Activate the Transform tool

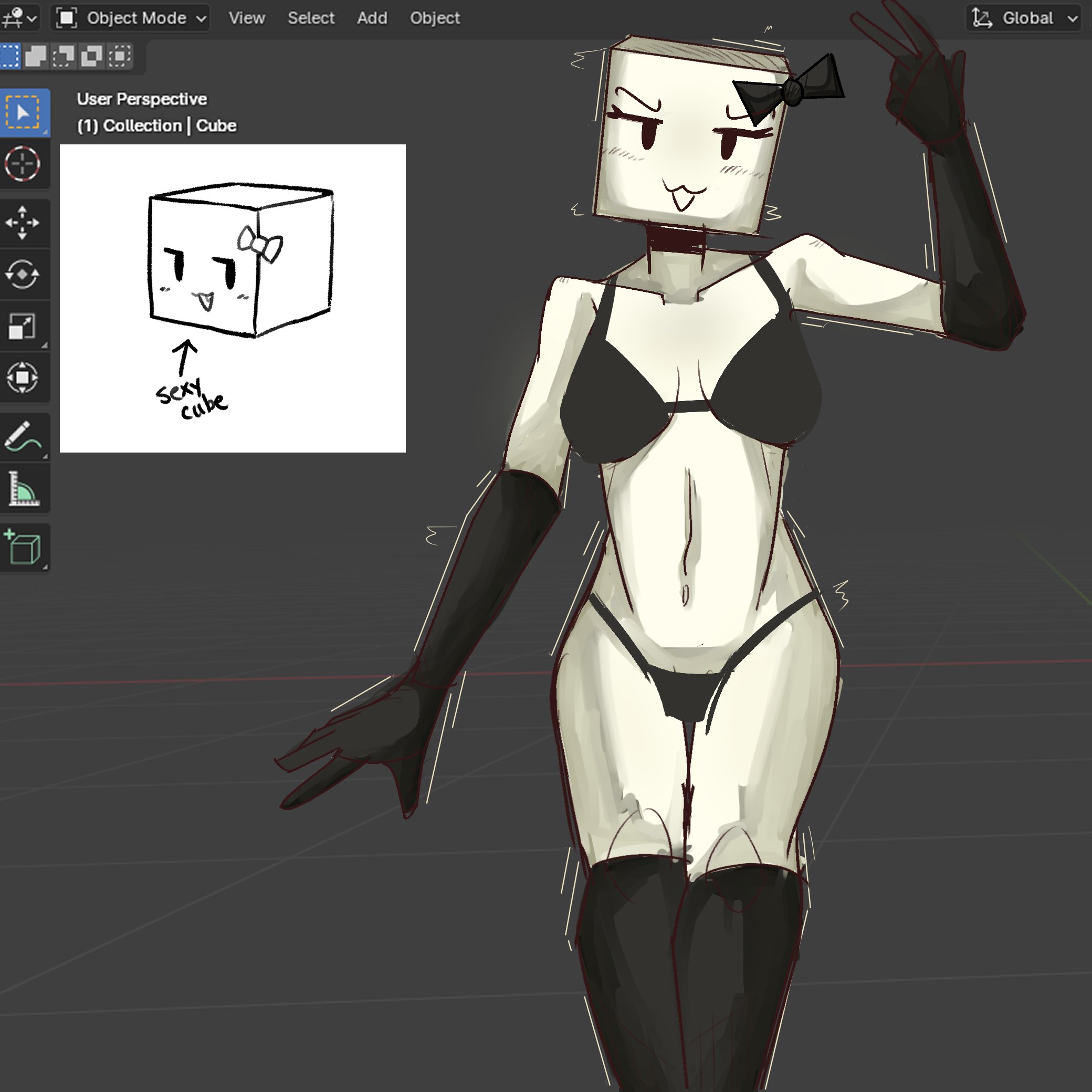[x=23, y=377]
